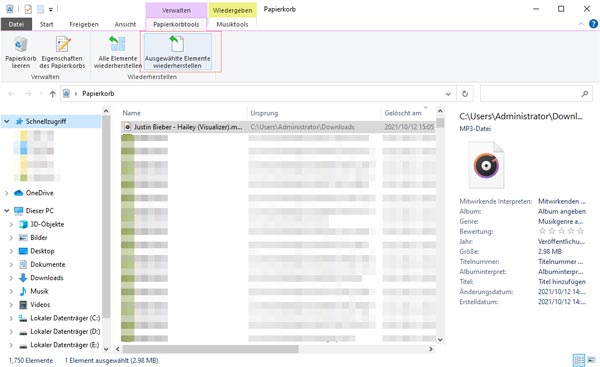Click Ausgewählte Elemente wiederherstellen
This screenshot has width=600, height=367.
pos(177,52)
